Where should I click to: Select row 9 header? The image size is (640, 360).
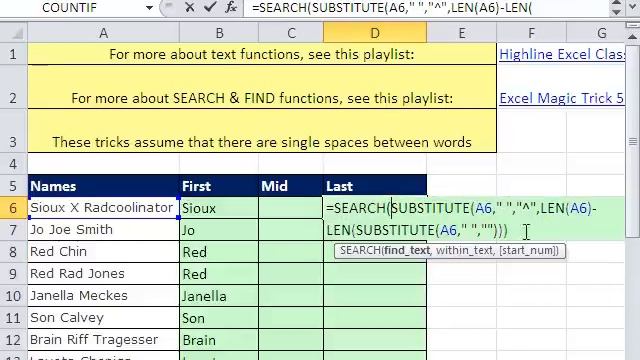point(13,273)
